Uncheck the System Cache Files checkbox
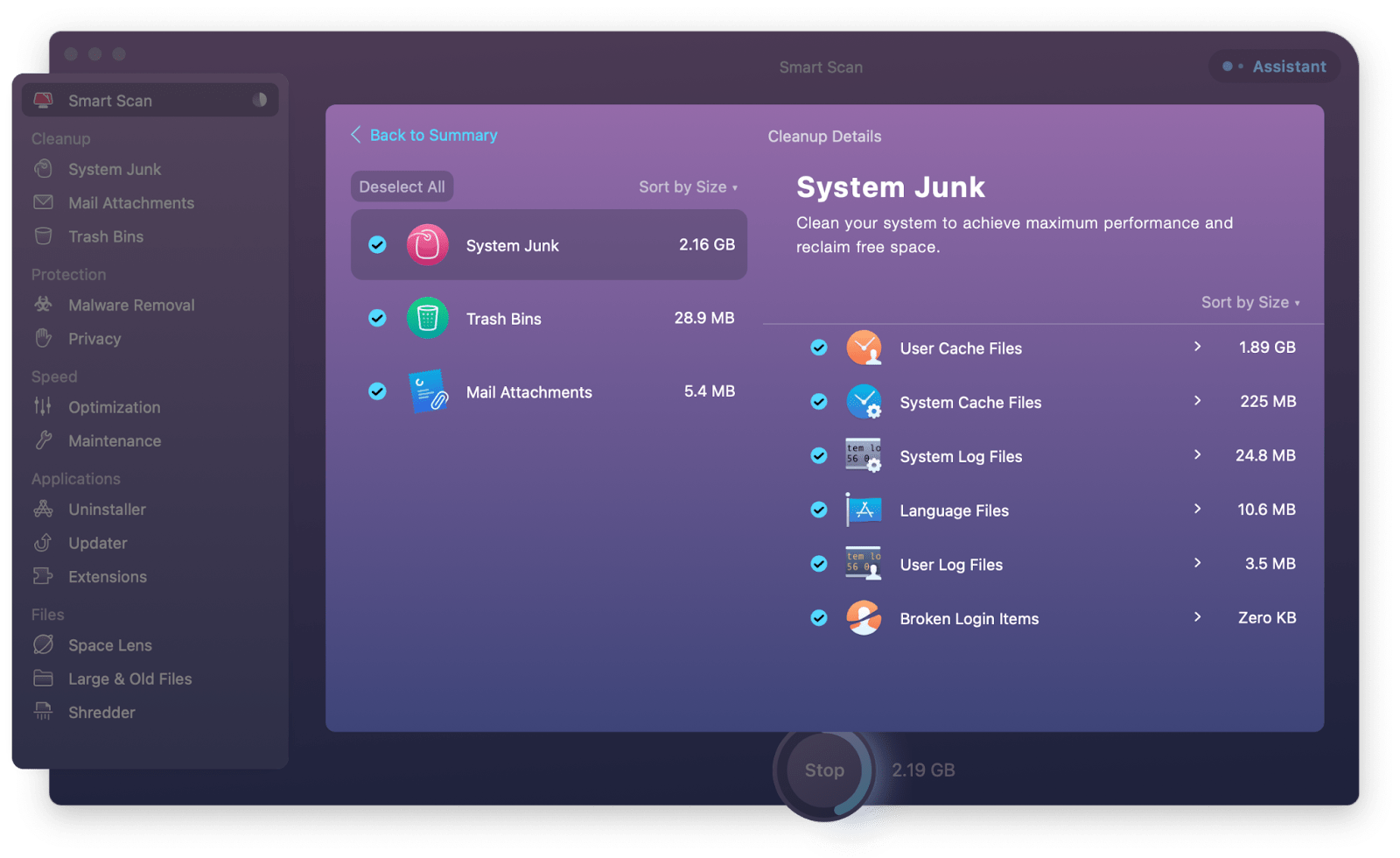This screenshot has width=1400, height=858. pos(819,402)
